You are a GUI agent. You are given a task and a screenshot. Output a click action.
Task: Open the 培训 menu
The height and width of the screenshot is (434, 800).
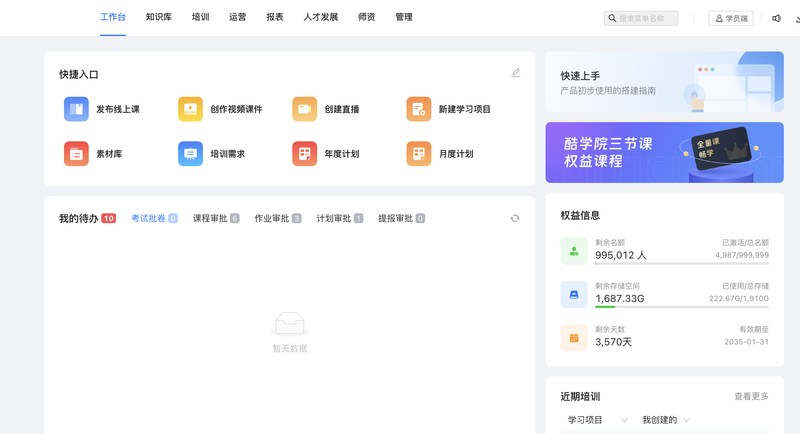(x=201, y=17)
